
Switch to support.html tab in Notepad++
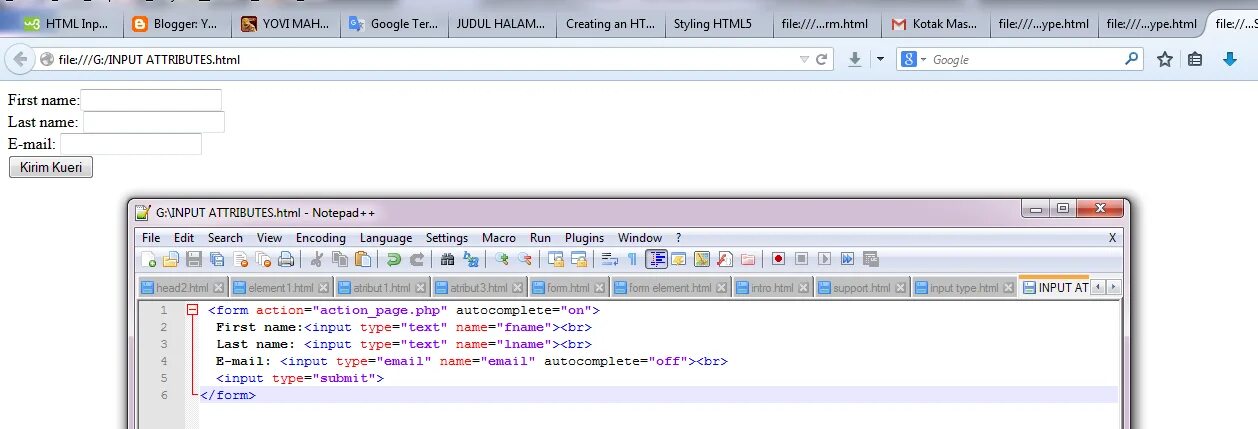point(861,288)
